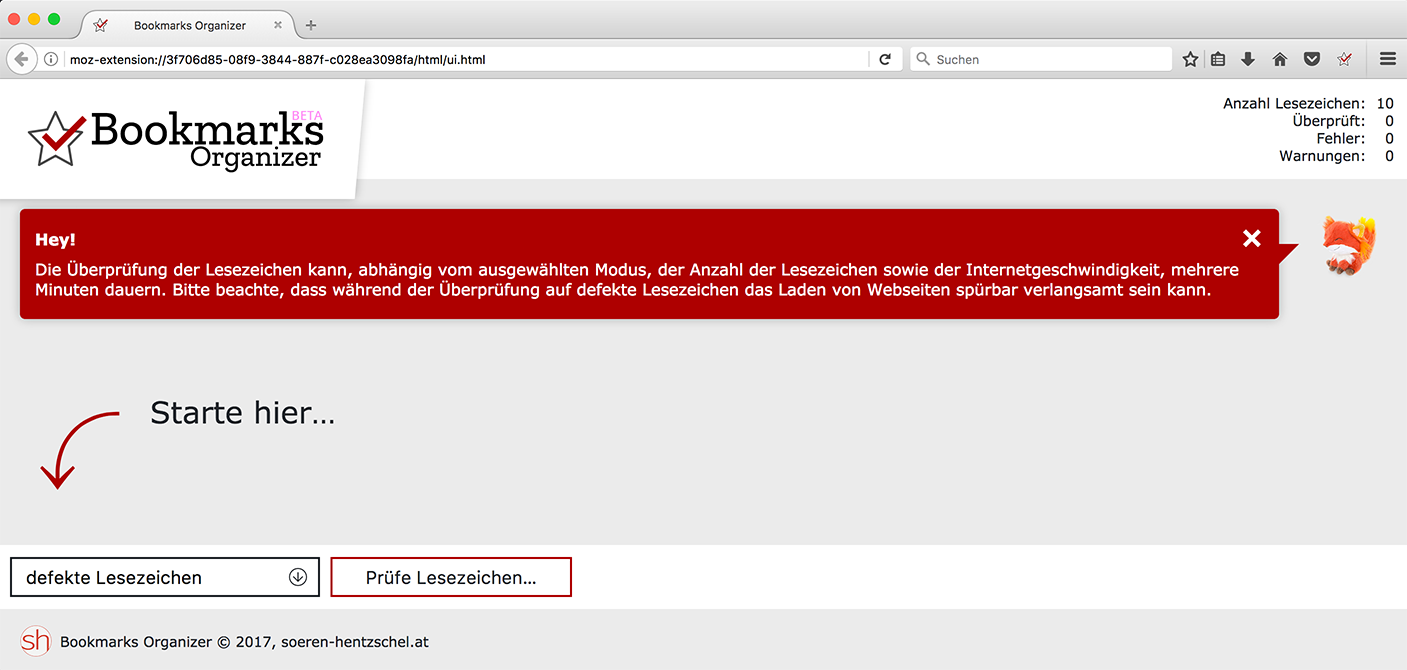Viewport: 1407px width, 670px height.
Task: Close the Bookmarks Organizer tab
Action: 278,25
